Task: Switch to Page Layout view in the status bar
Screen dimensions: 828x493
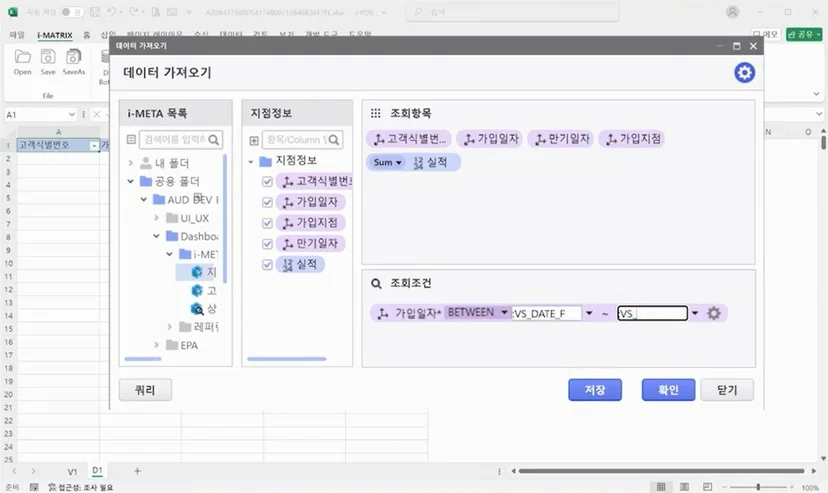Action: (684, 487)
